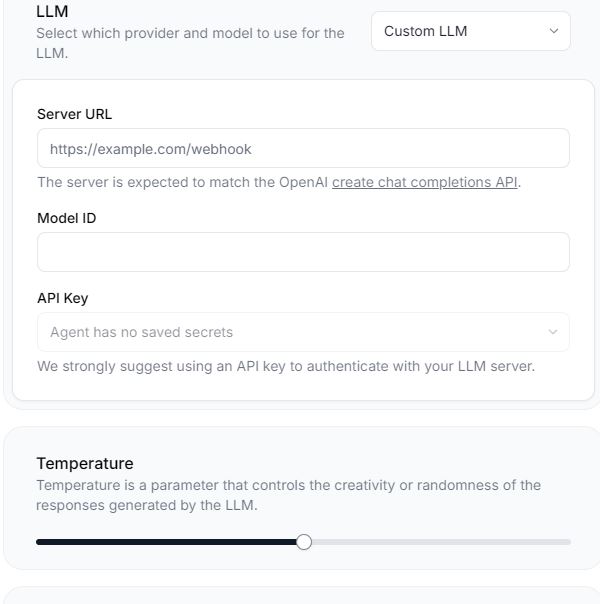
Task: Focus the Server URL input field
Action: 303,148
